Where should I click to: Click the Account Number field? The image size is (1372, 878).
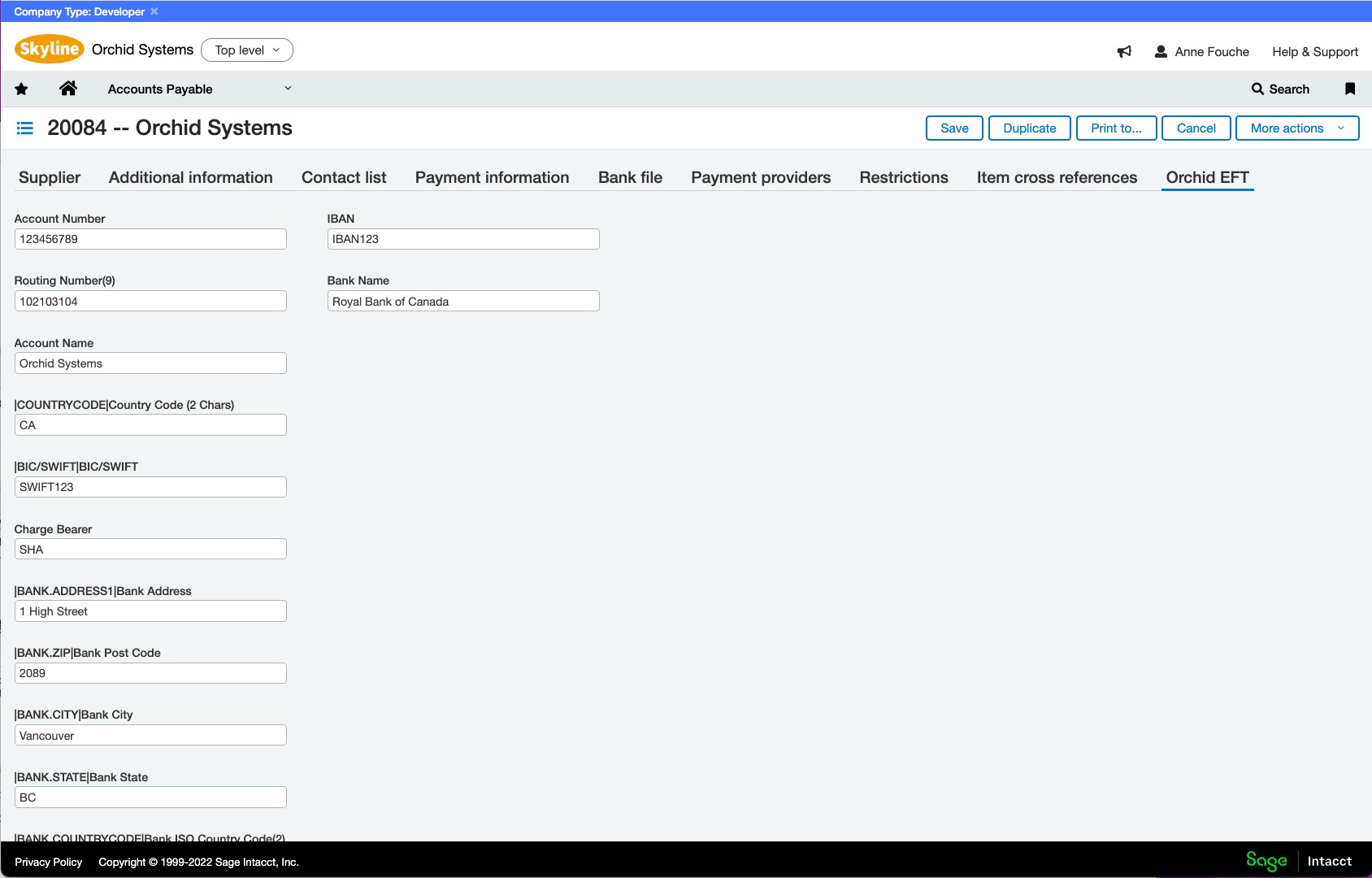click(150, 239)
